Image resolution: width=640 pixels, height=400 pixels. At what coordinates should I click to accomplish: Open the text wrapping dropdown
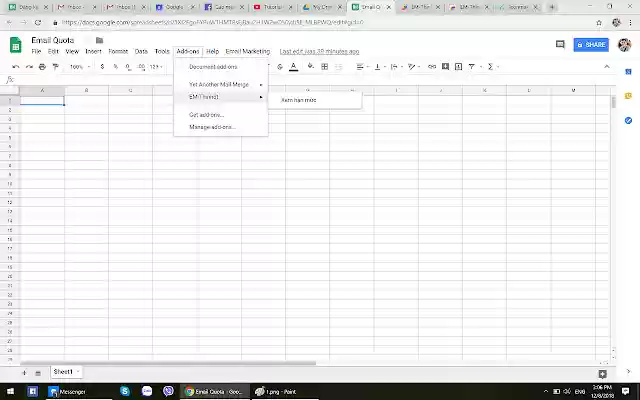click(x=397, y=67)
